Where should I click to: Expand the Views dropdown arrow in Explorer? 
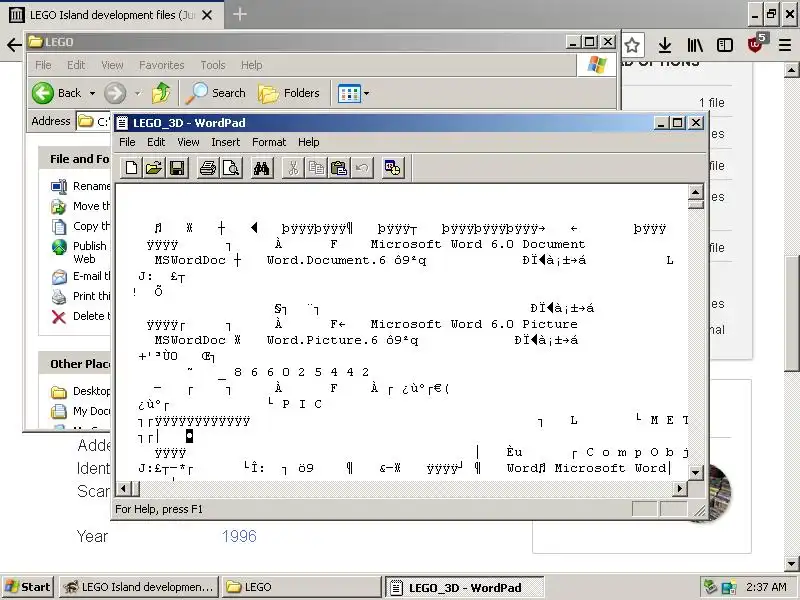[x=366, y=93]
